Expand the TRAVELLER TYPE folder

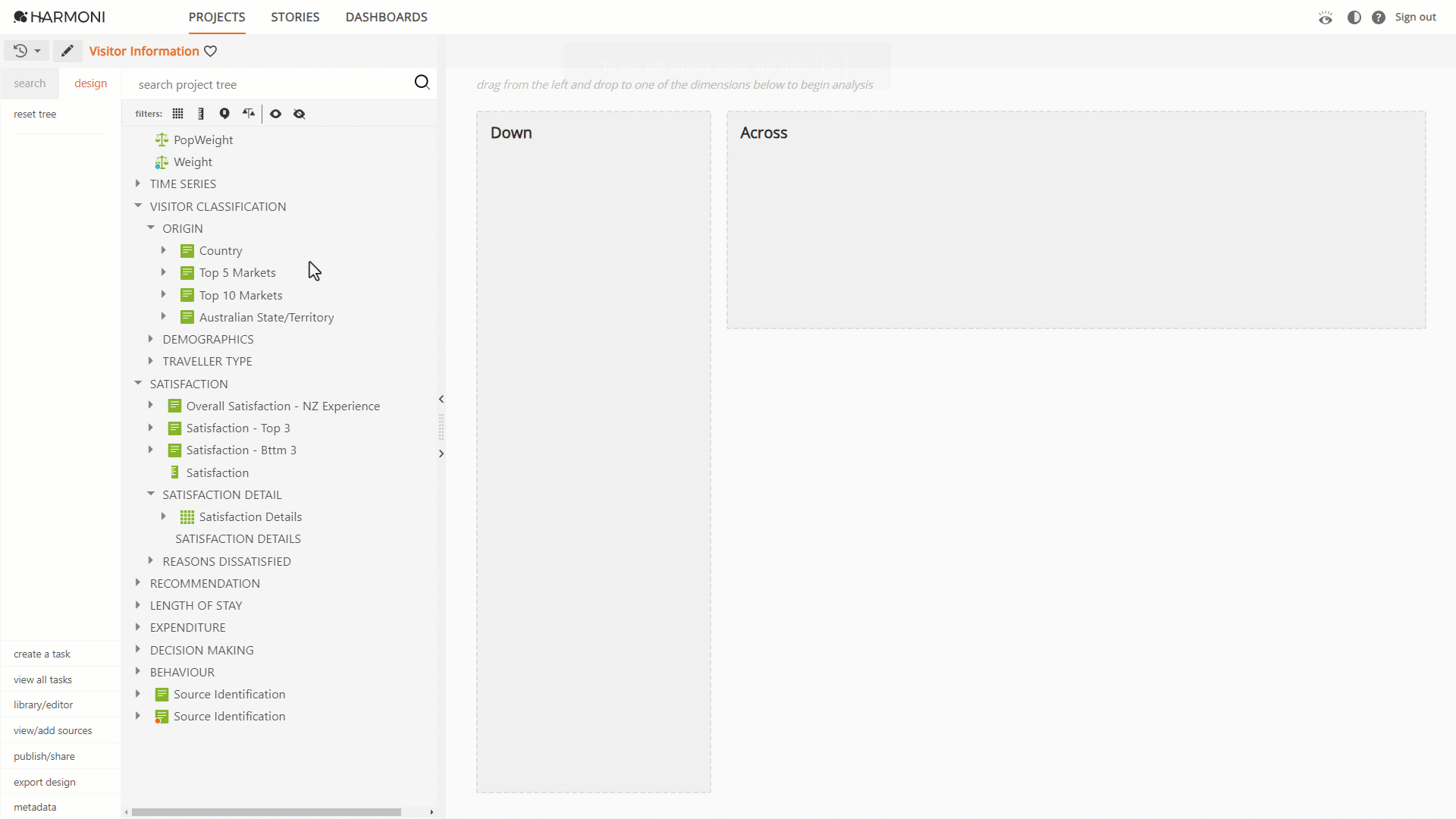tap(151, 361)
